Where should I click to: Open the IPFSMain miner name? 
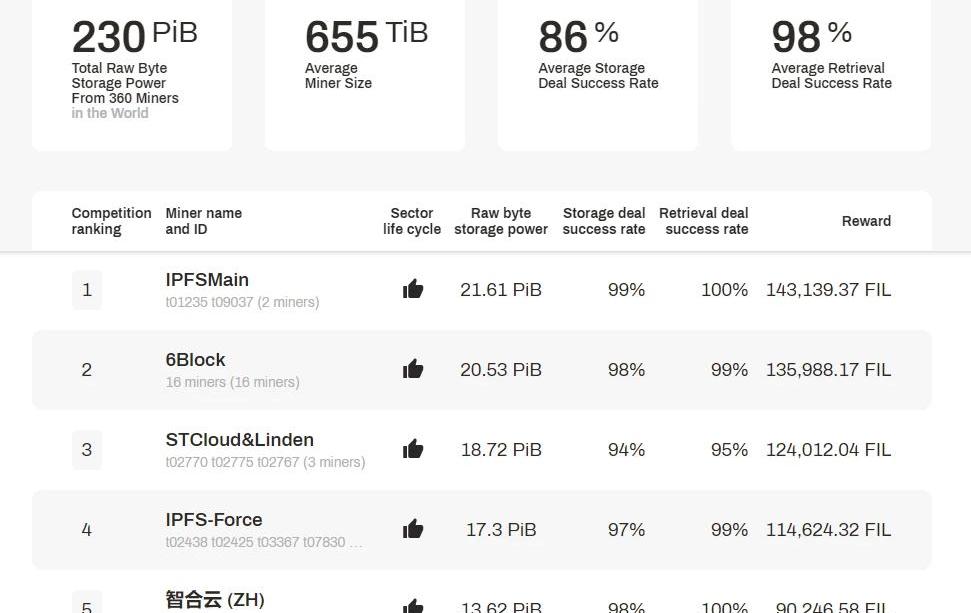click(x=207, y=280)
